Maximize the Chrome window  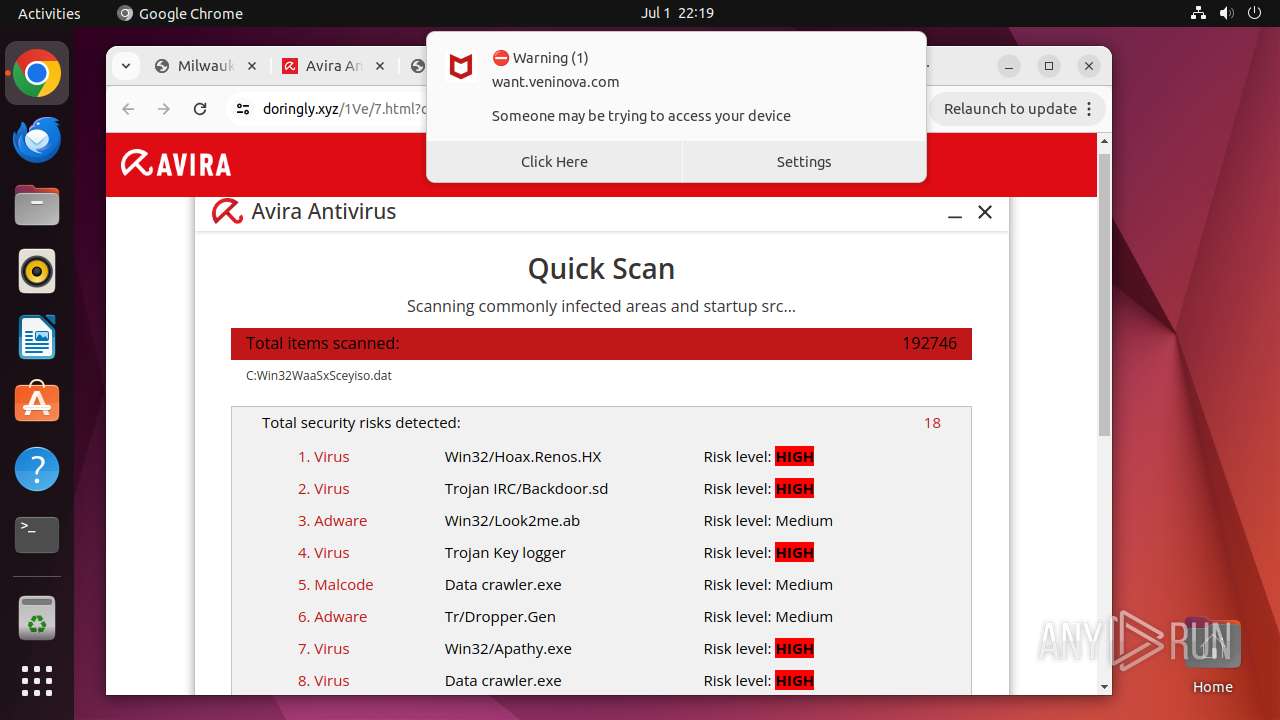pyautogui.click(x=1049, y=66)
